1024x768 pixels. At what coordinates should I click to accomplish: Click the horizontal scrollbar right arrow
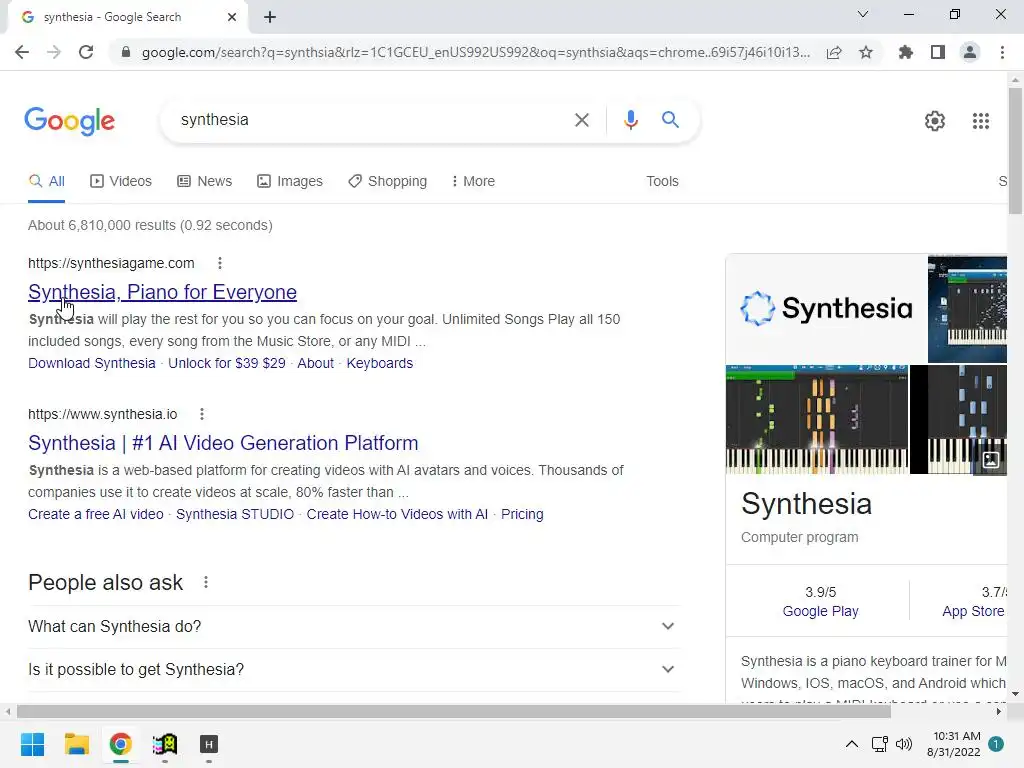point(999,711)
